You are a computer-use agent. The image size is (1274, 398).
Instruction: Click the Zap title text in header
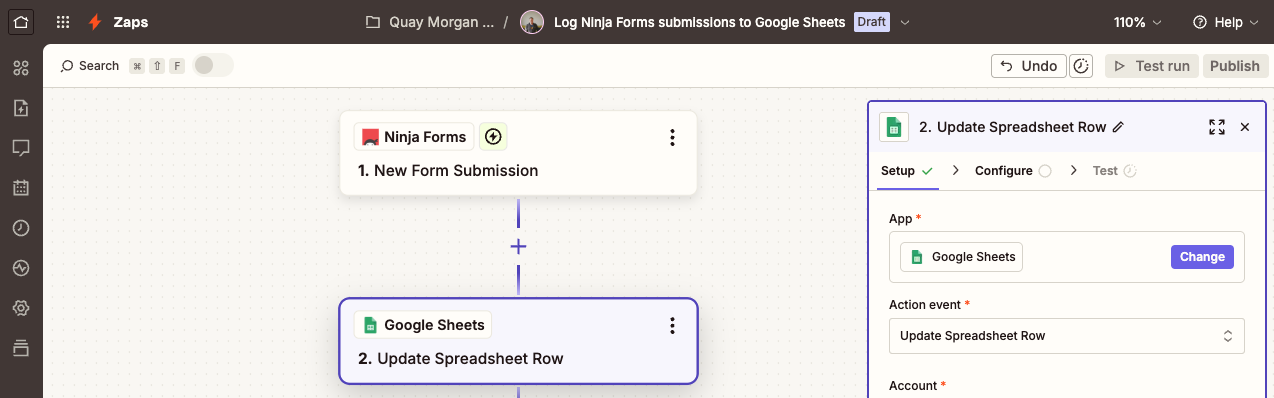(x=699, y=22)
